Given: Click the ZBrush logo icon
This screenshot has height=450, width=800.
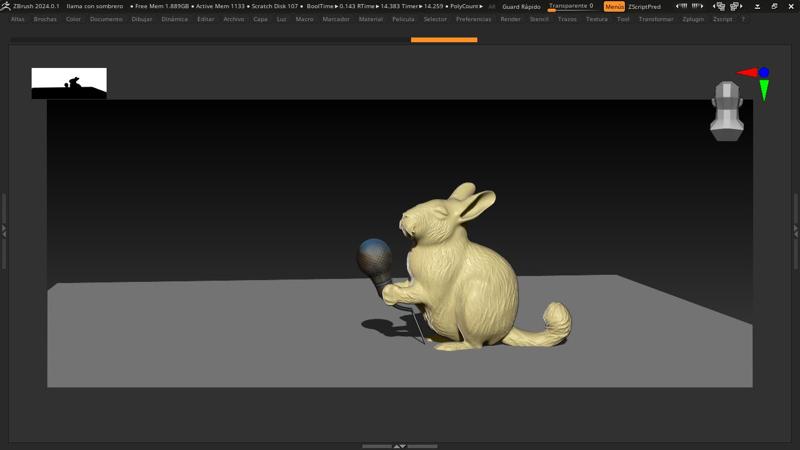Looking at the screenshot, I should tap(6, 6).
